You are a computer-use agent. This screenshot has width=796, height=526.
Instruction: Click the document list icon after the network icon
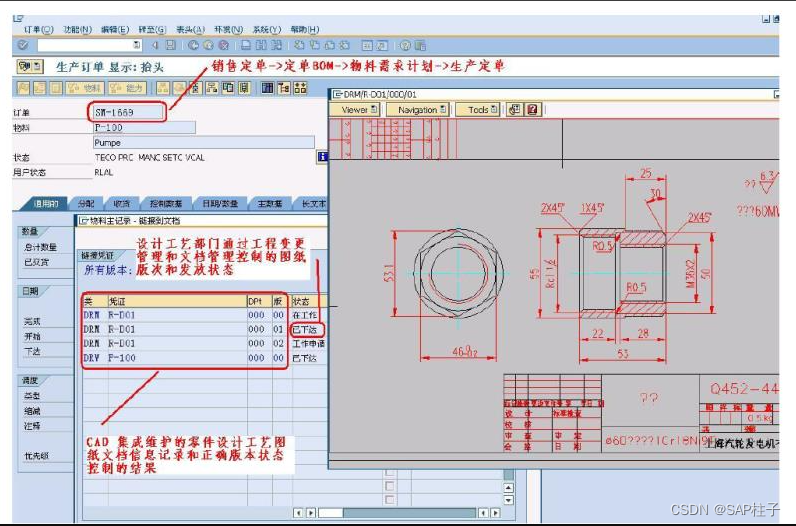point(228,88)
